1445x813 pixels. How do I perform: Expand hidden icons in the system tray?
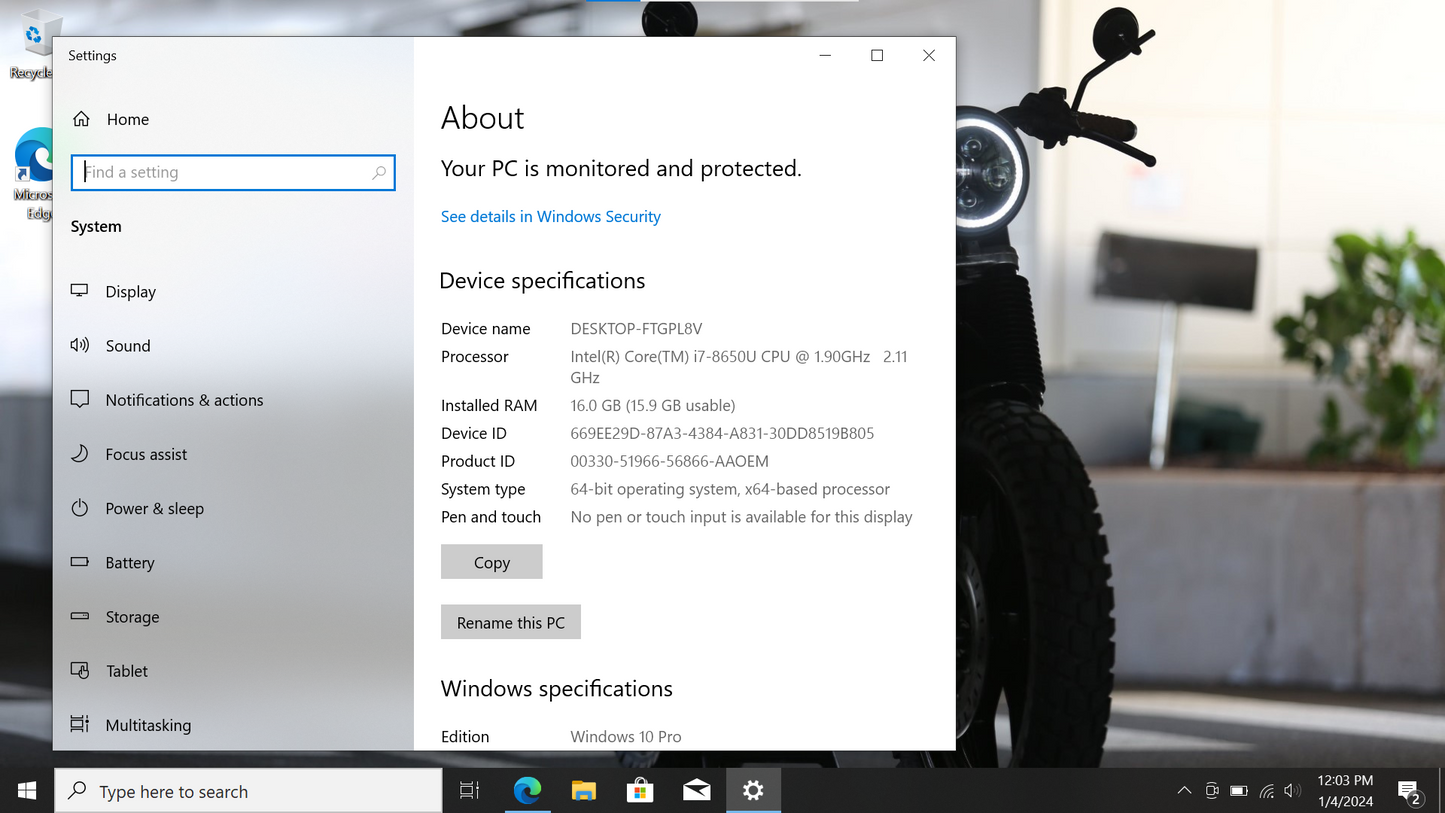(x=1184, y=790)
